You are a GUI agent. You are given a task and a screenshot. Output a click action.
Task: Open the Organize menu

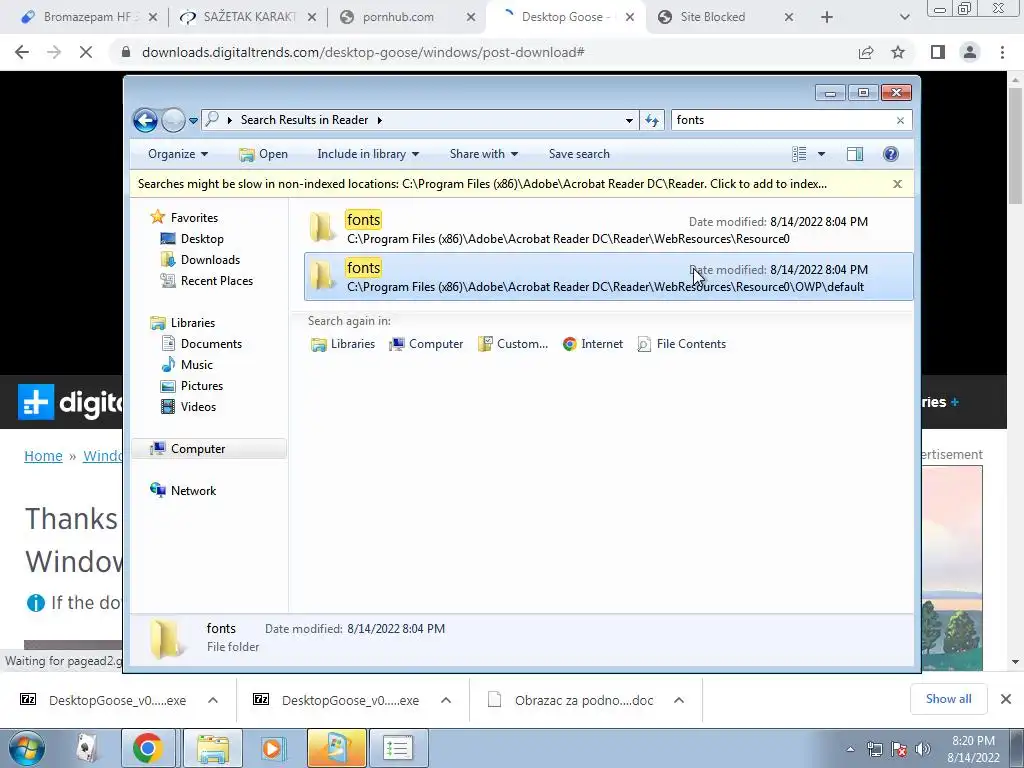tap(178, 154)
